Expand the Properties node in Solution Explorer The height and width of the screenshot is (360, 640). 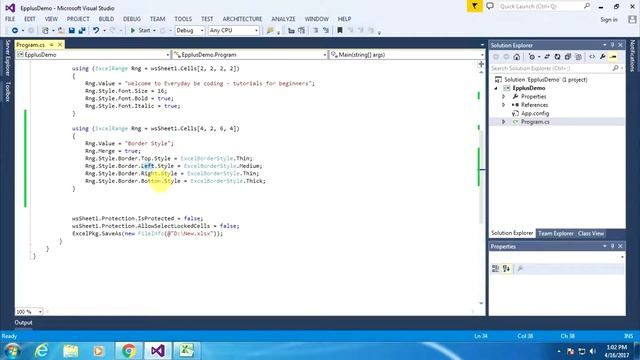(x=503, y=97)
